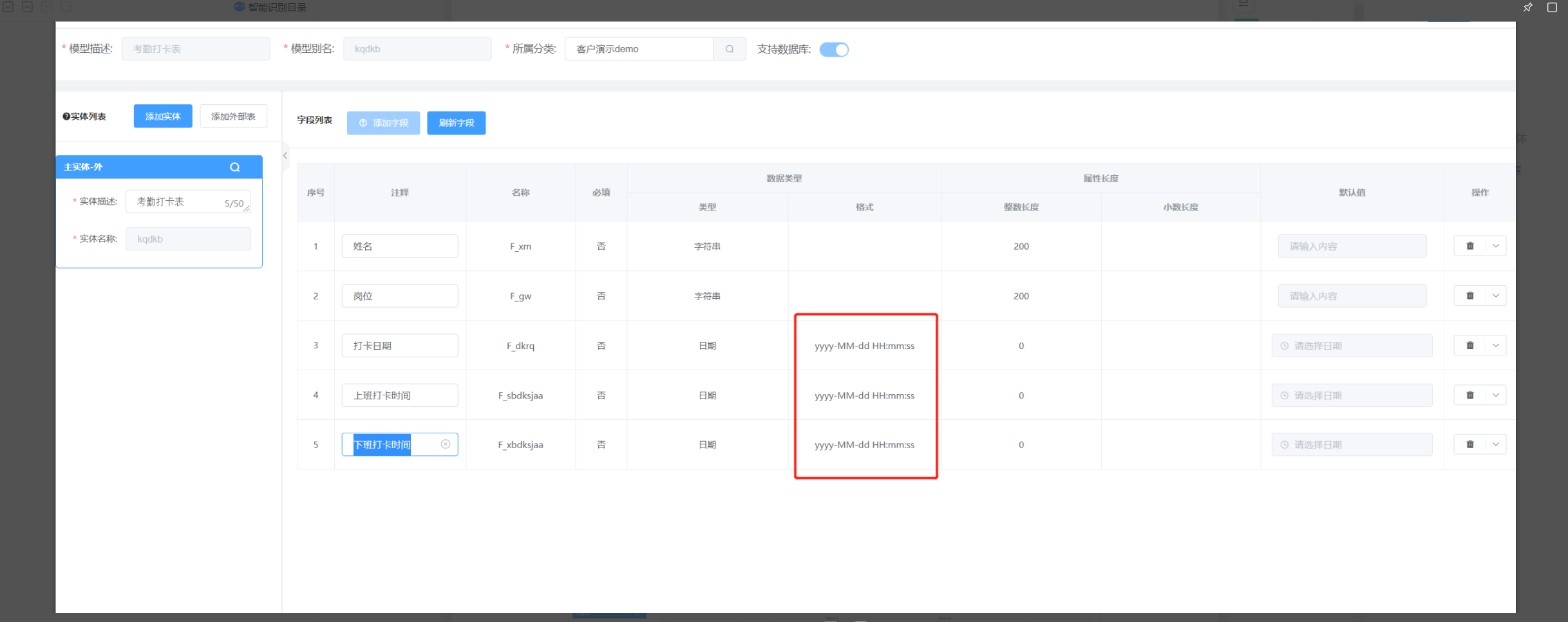Click the 实体描述 text field
Screen dimensions: 1568x622
pos(179,202)
